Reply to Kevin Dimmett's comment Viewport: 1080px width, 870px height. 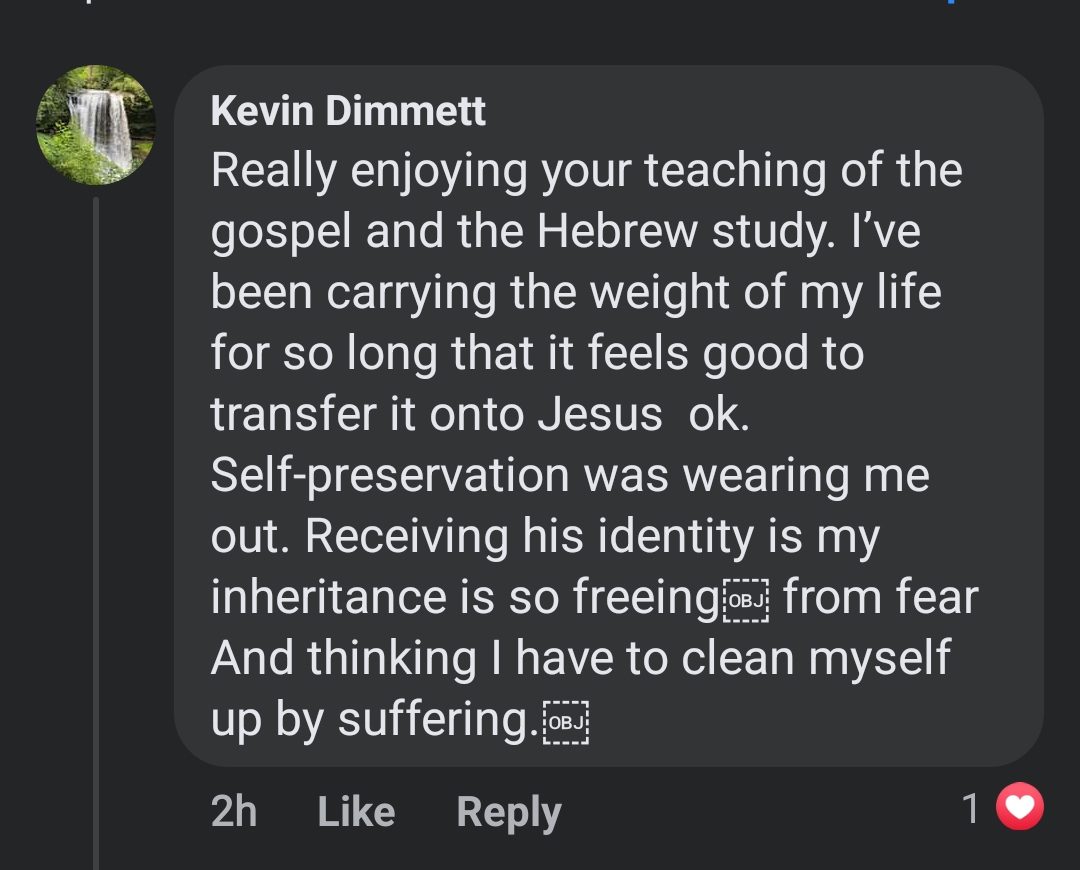point(508,811)
